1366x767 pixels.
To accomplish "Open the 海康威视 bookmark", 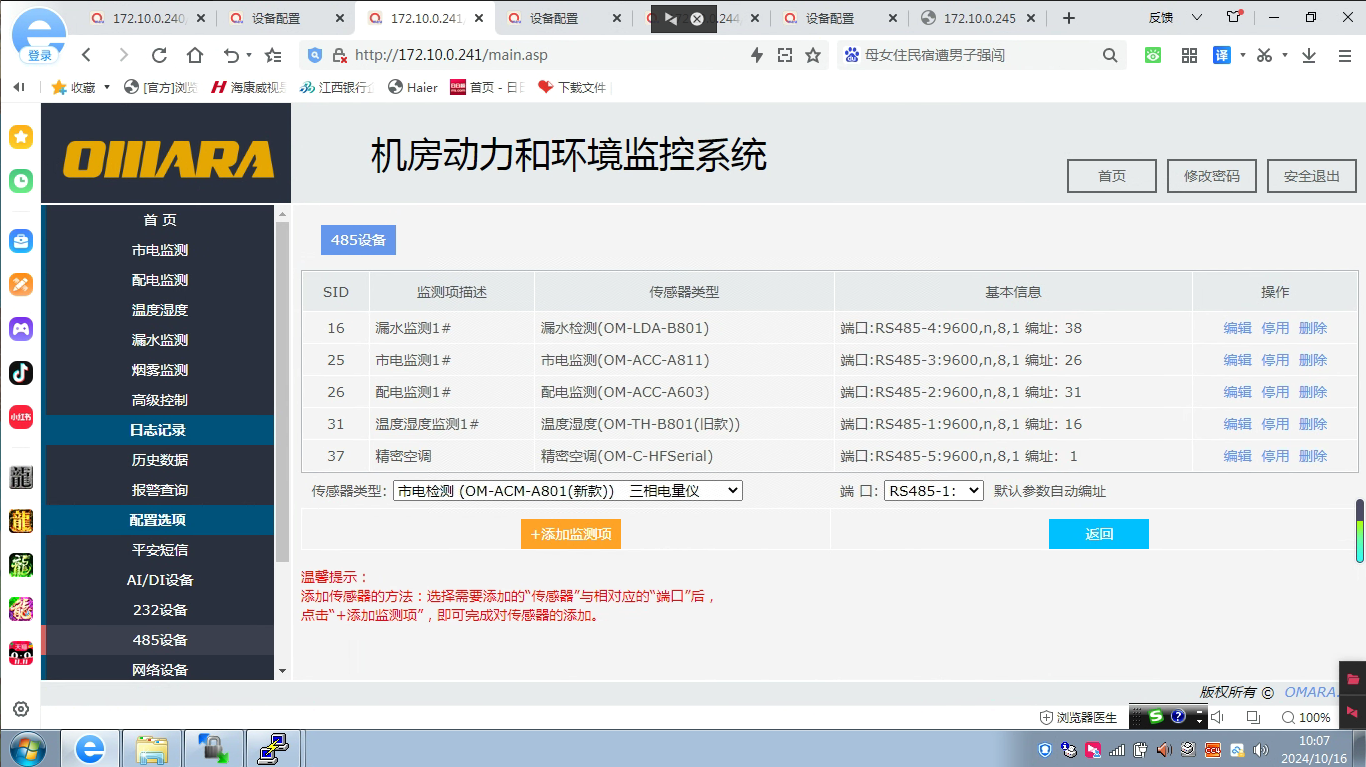I will click(x=249, y=88).
